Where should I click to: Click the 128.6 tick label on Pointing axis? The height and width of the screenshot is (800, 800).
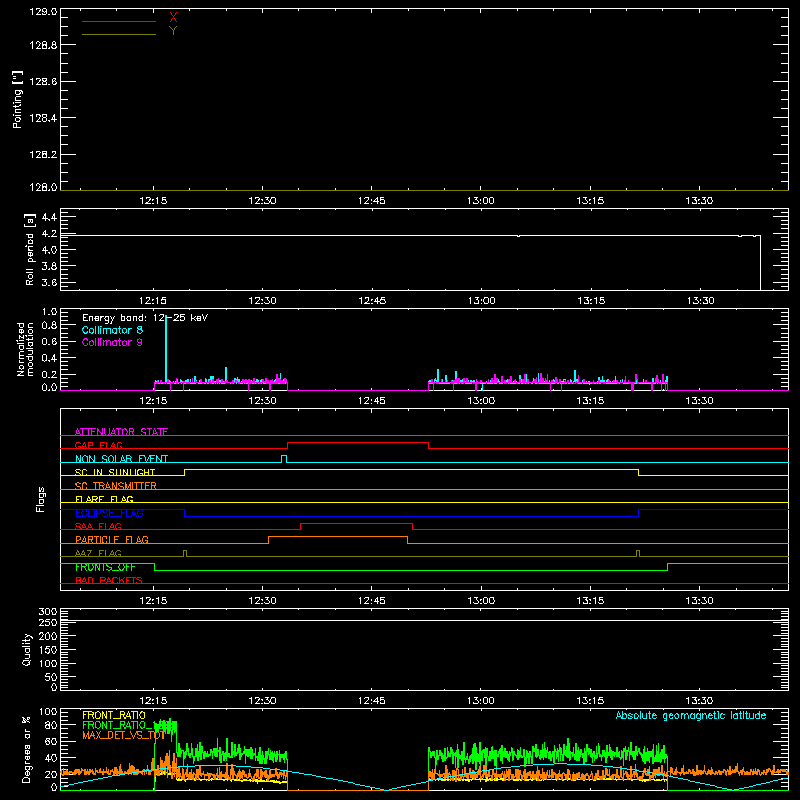click(x=43, y=82)
